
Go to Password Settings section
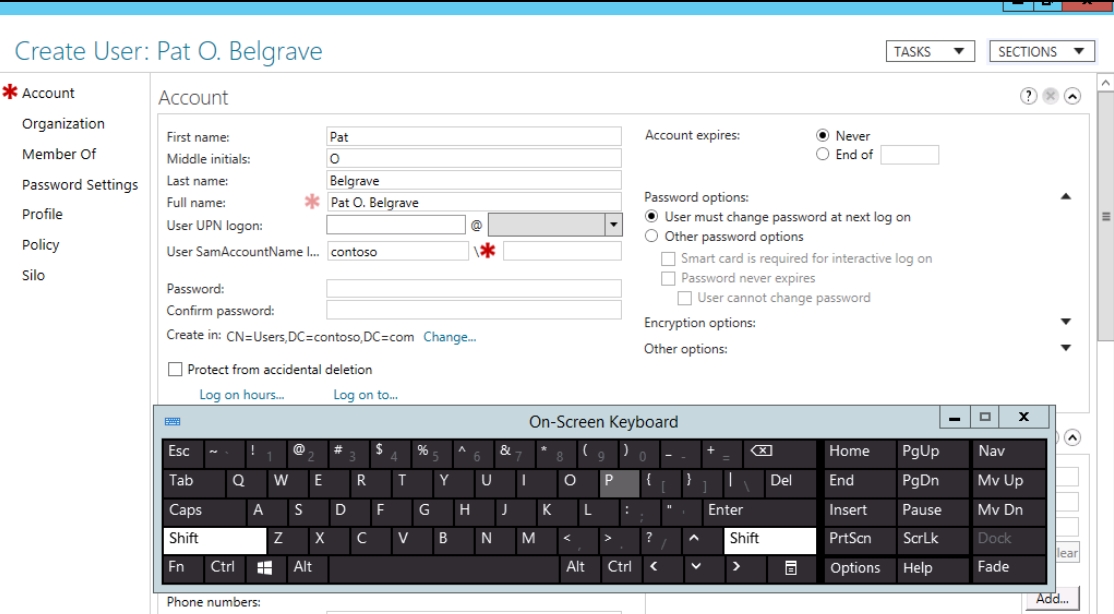pyautogui.click(x=80, y=185)
